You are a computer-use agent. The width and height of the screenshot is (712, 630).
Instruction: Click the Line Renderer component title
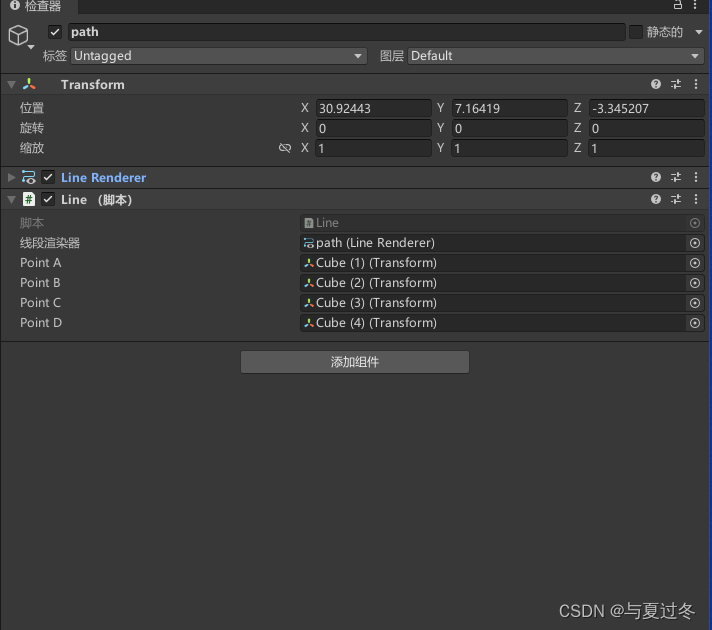(x=104, y=178)
